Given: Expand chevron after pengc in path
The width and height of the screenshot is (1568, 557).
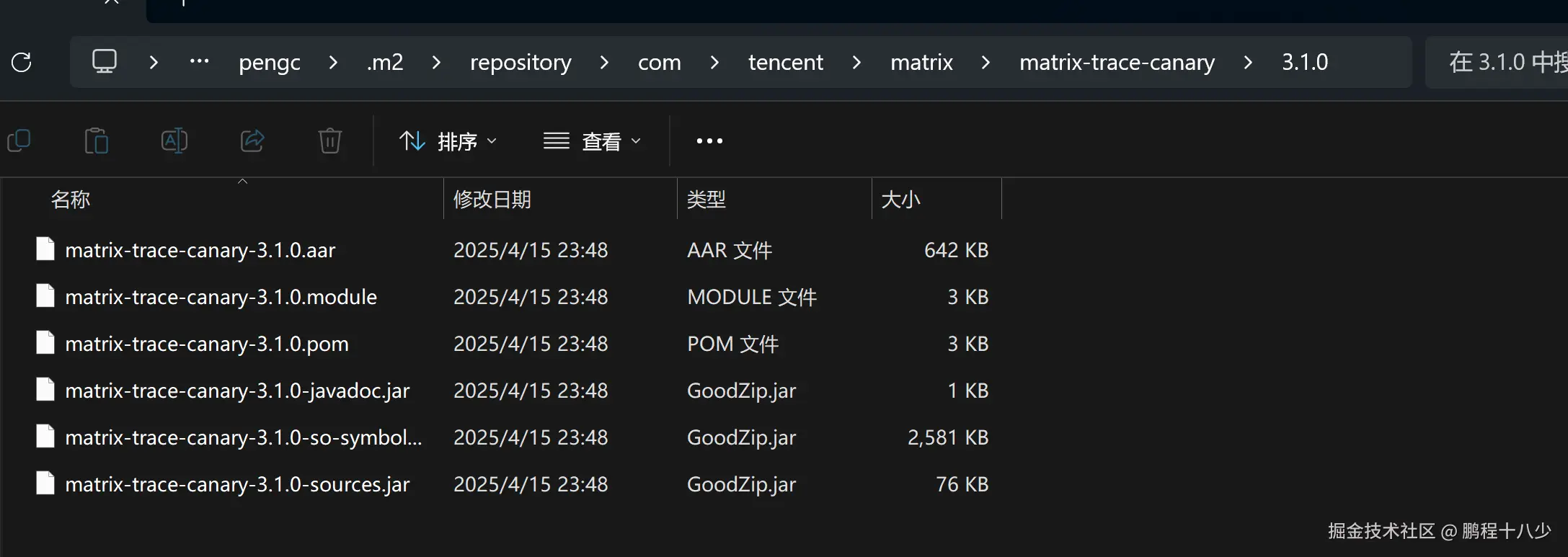Looking at the screenshot, I should [333, 63].
